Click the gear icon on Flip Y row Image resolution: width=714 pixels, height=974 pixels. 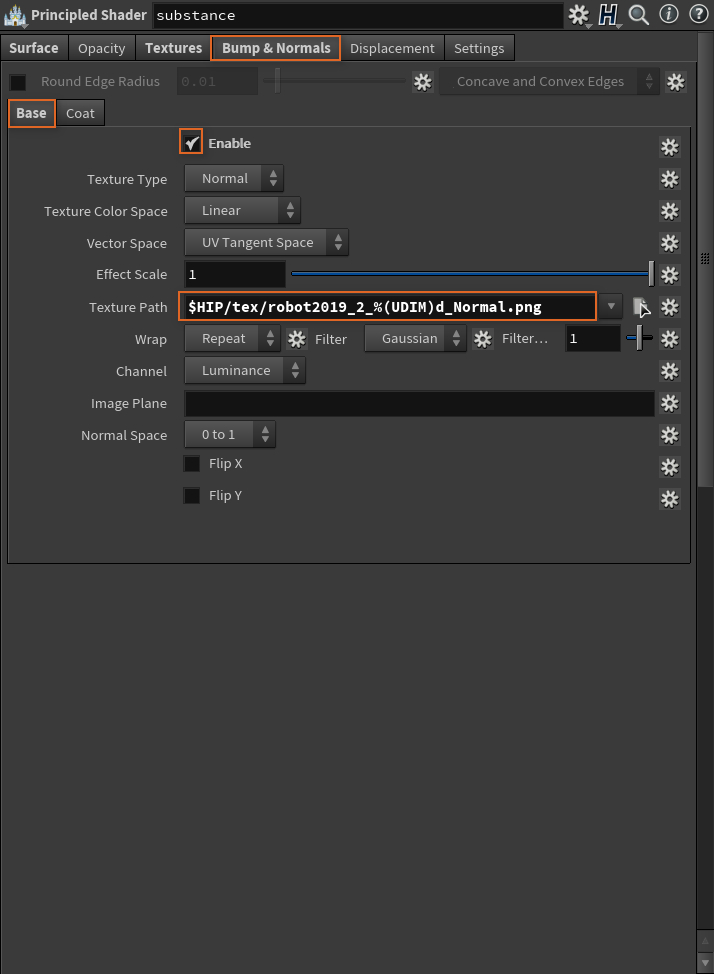pyautogui.click(x=669, y=499)
